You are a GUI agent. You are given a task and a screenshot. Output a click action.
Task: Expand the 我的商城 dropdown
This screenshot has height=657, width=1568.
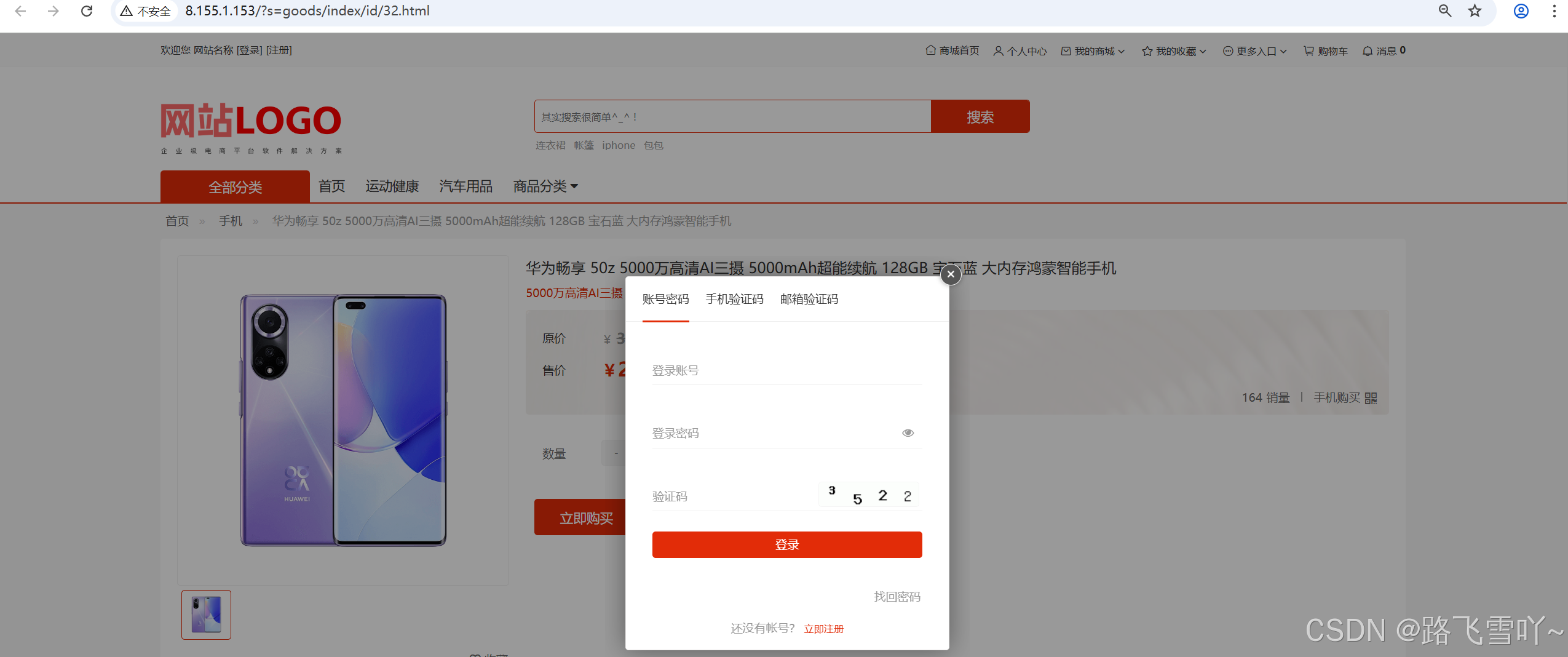1093,51
